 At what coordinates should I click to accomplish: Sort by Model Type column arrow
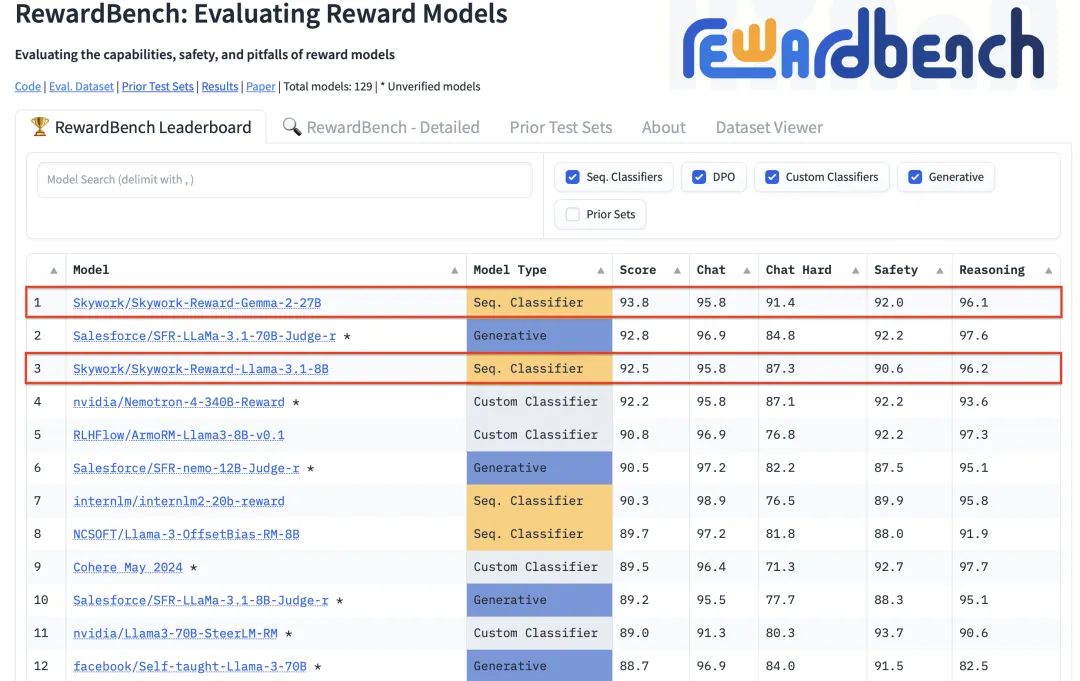(600, 271)
